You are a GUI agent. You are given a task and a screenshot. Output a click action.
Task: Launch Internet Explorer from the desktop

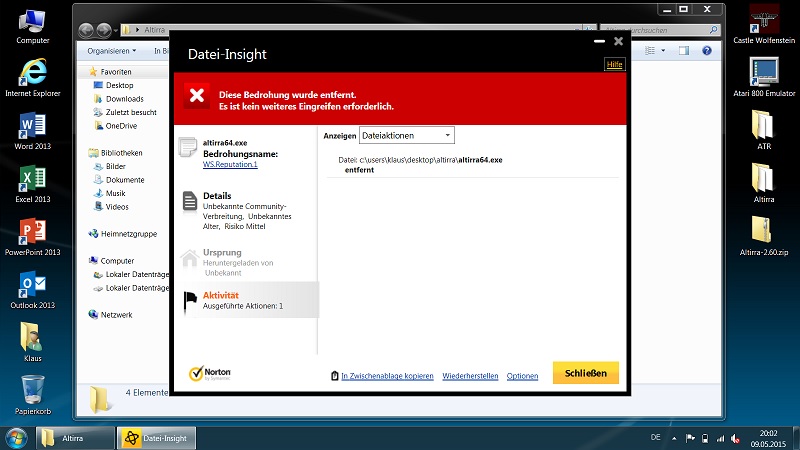click(x=33, y=78)
